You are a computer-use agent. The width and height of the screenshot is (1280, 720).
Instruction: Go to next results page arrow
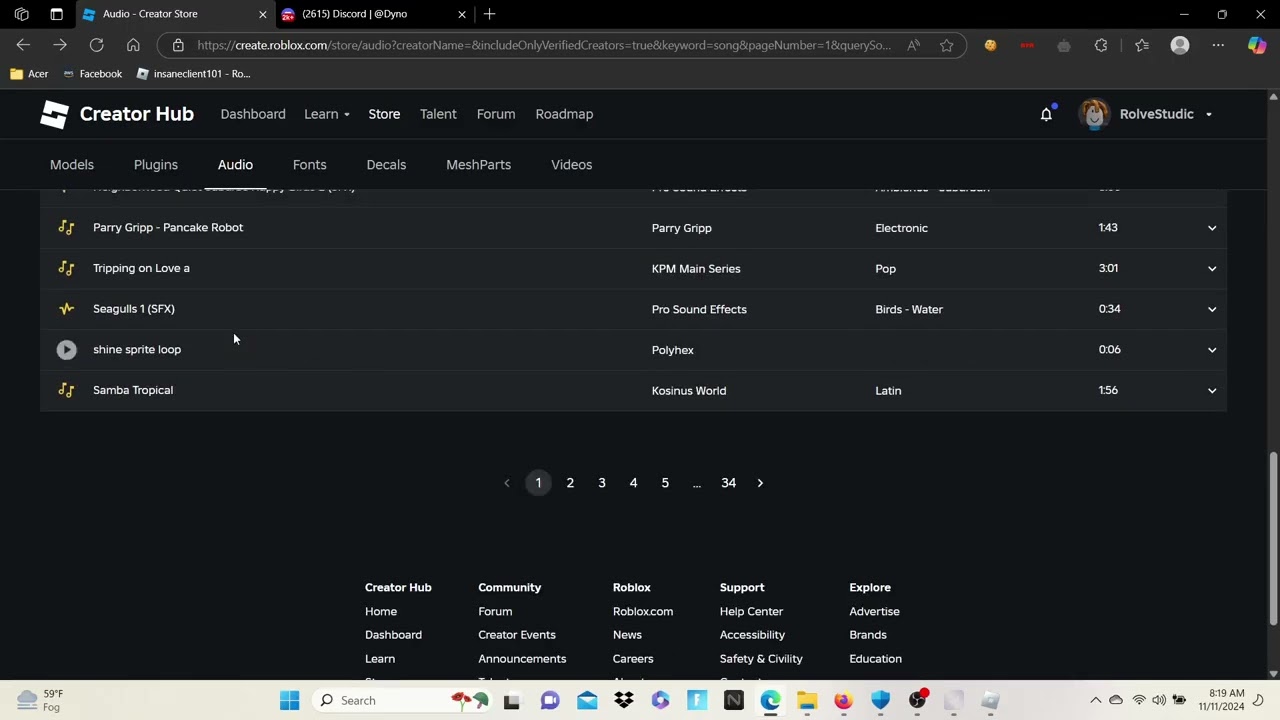pos(760,483)
